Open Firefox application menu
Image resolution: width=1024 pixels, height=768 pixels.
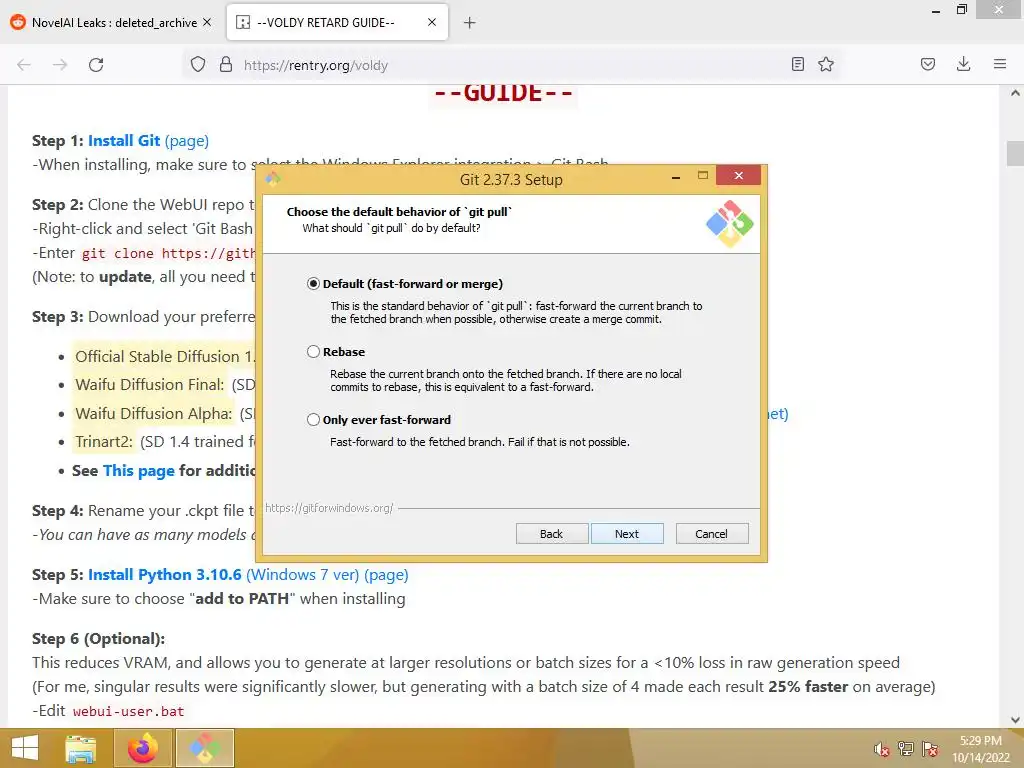(1000, 64)
